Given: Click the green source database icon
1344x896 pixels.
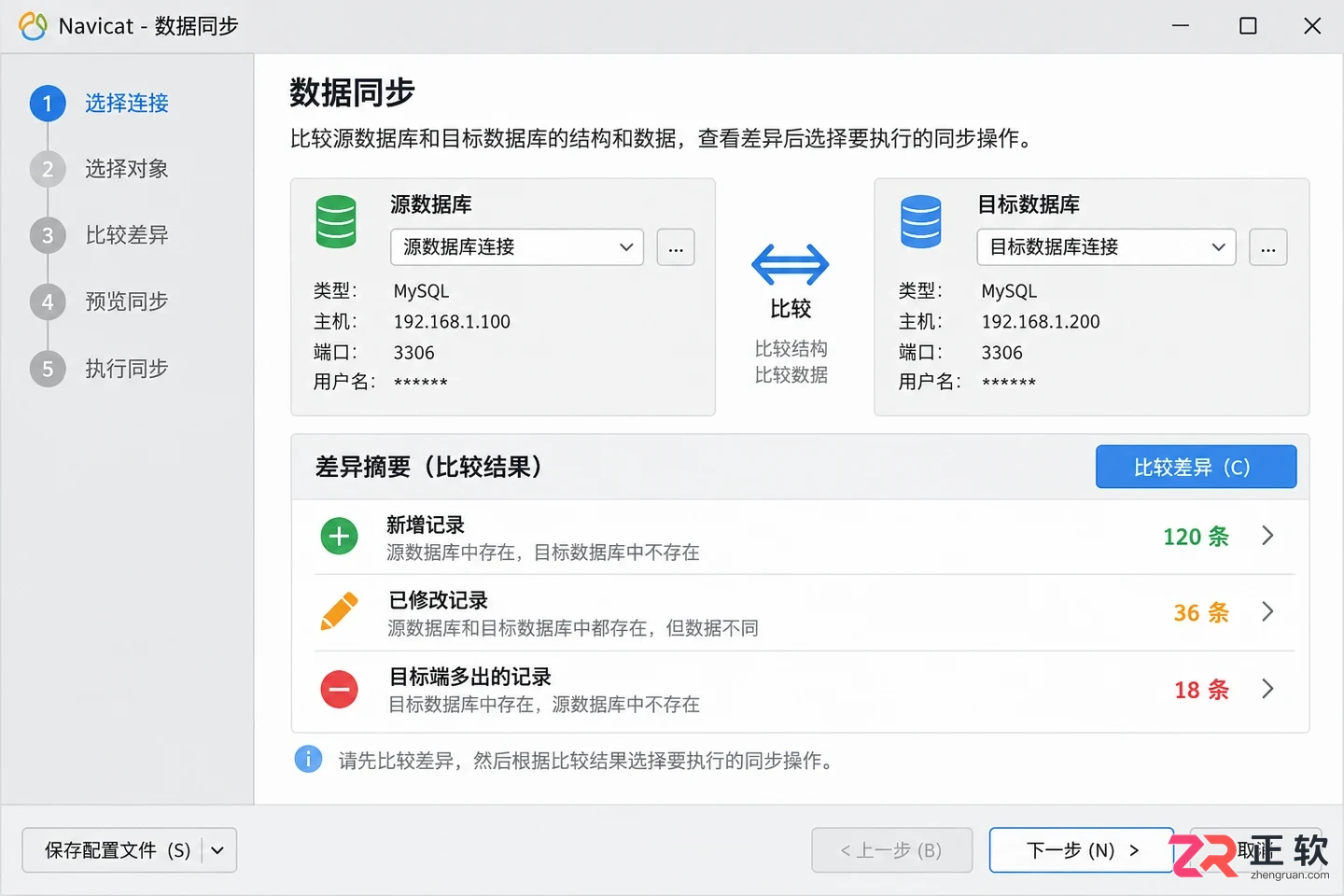Looking at the screenshot, I should [x=336, y=221].
